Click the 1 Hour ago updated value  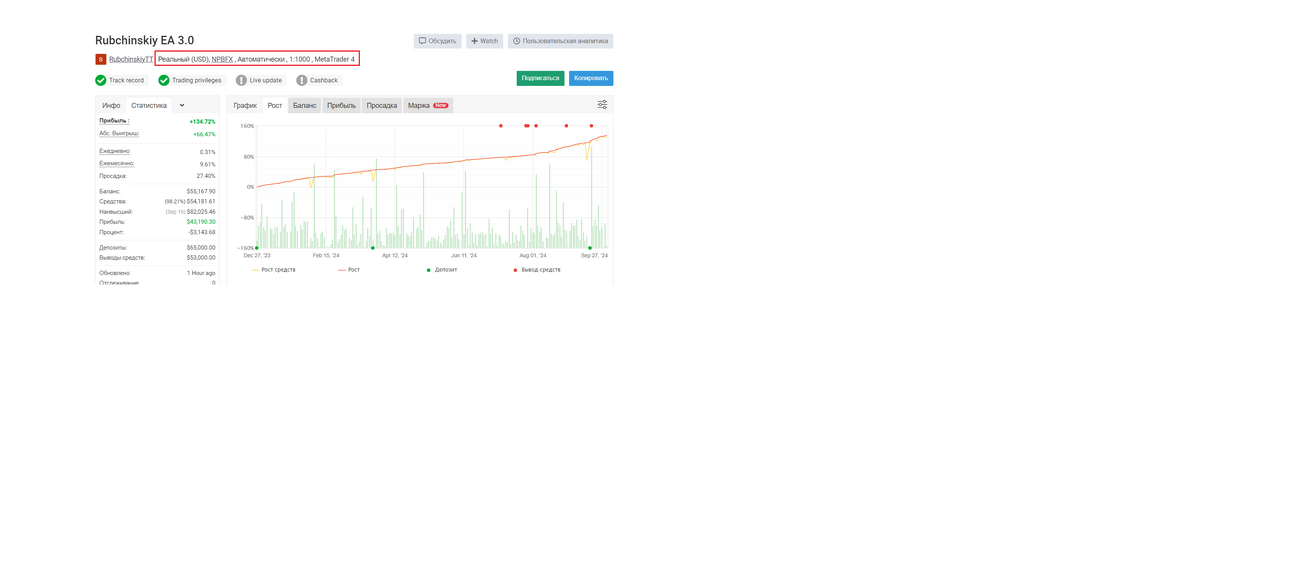click(201, 273)
